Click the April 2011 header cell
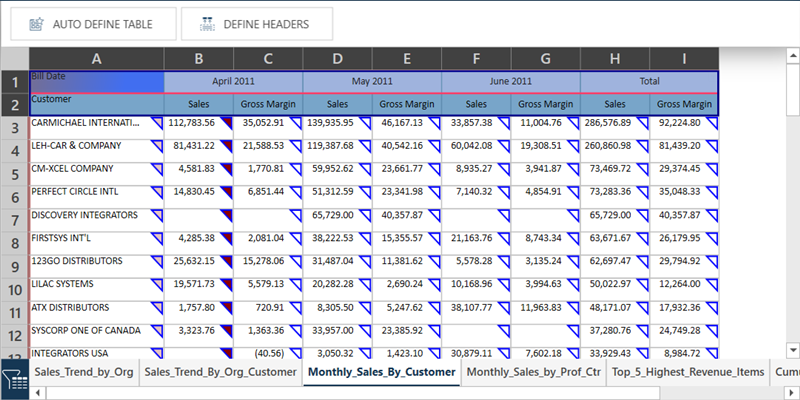Screen dimensions: 800x400 pos(233,82)
